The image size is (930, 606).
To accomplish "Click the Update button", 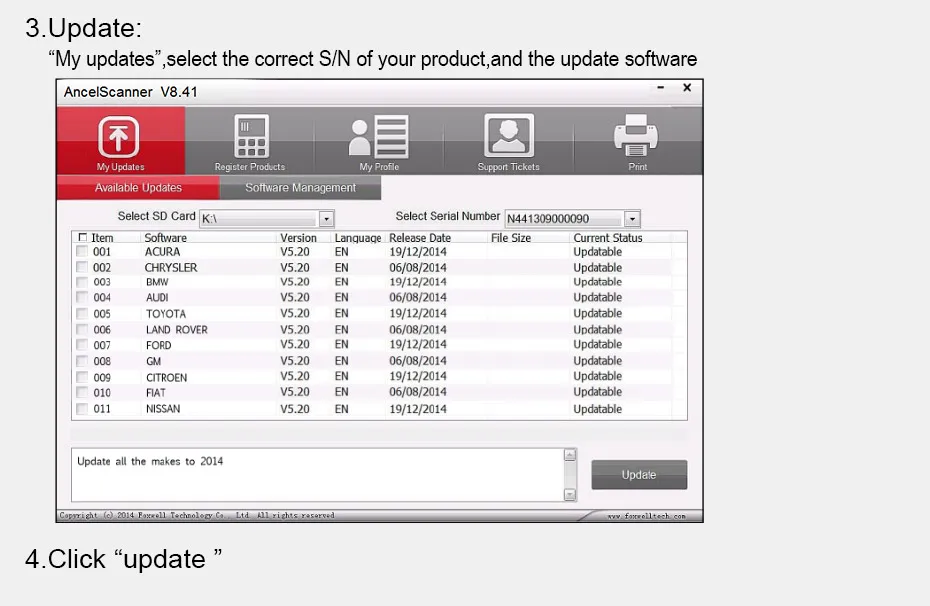I will point(639,474).
